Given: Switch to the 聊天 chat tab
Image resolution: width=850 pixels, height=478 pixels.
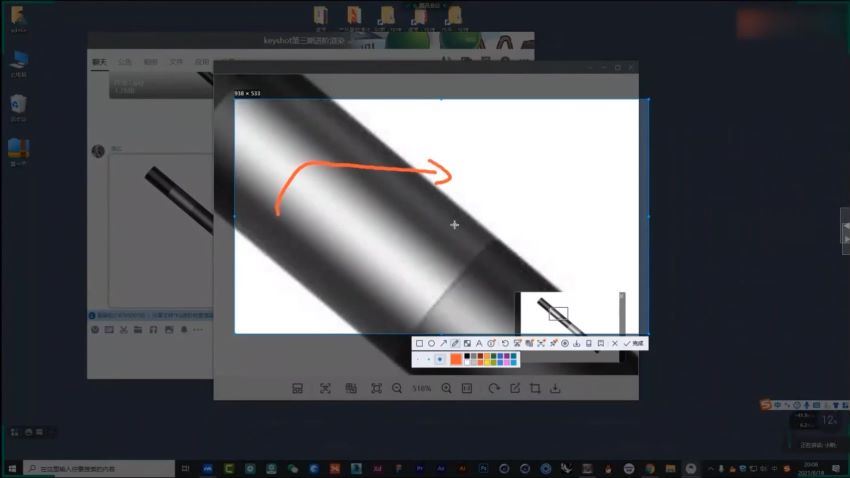Looking at the screenshot, I should (99, 61).
